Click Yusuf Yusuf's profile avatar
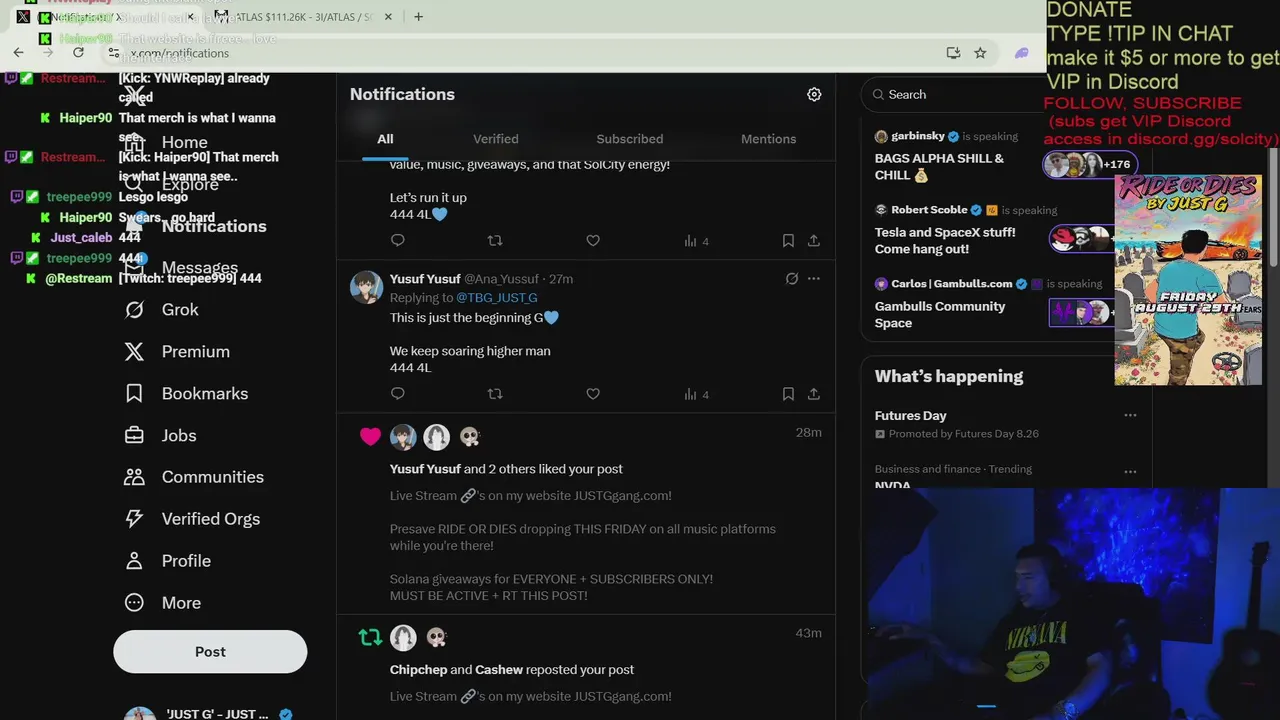1280x720 pixels. click(366, 287)
